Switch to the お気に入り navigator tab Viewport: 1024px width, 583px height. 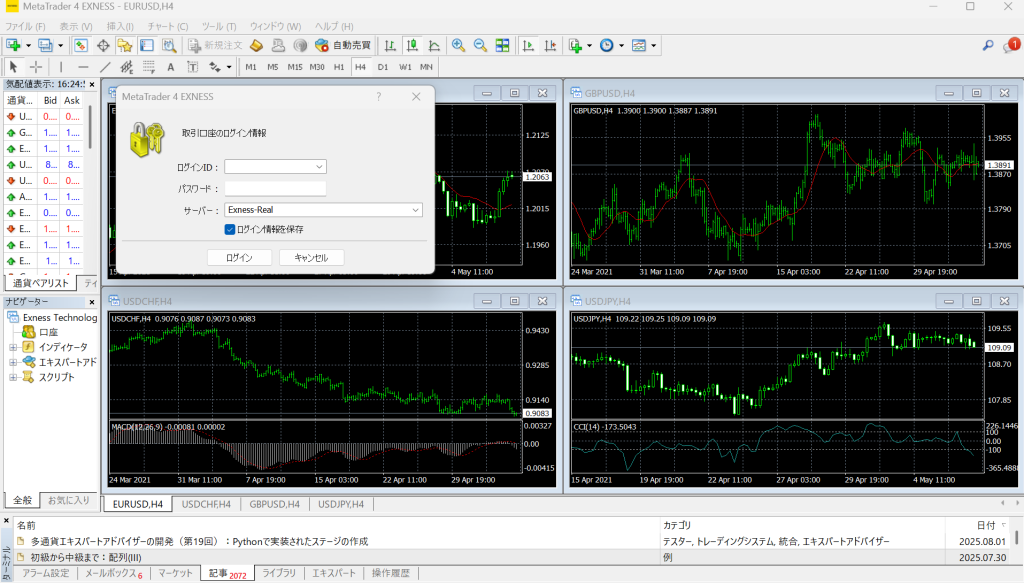(69, 500)
